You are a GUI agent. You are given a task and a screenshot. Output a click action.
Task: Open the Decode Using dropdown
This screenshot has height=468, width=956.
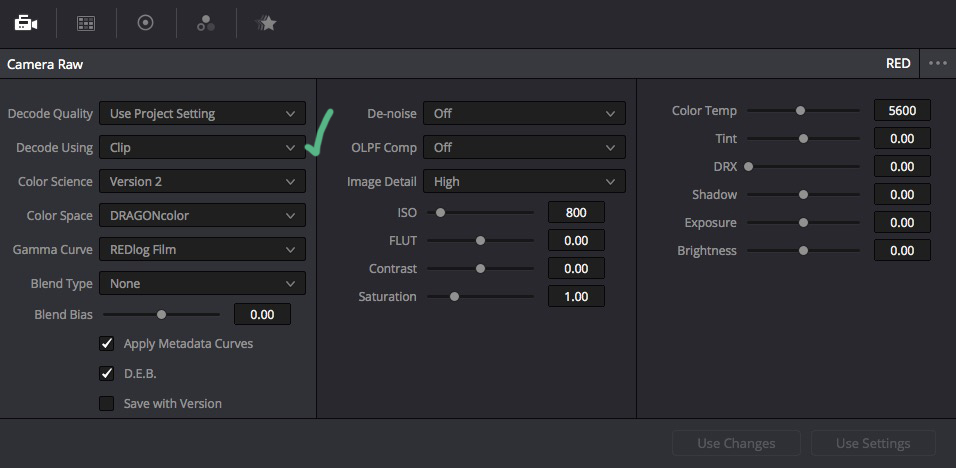202,147
